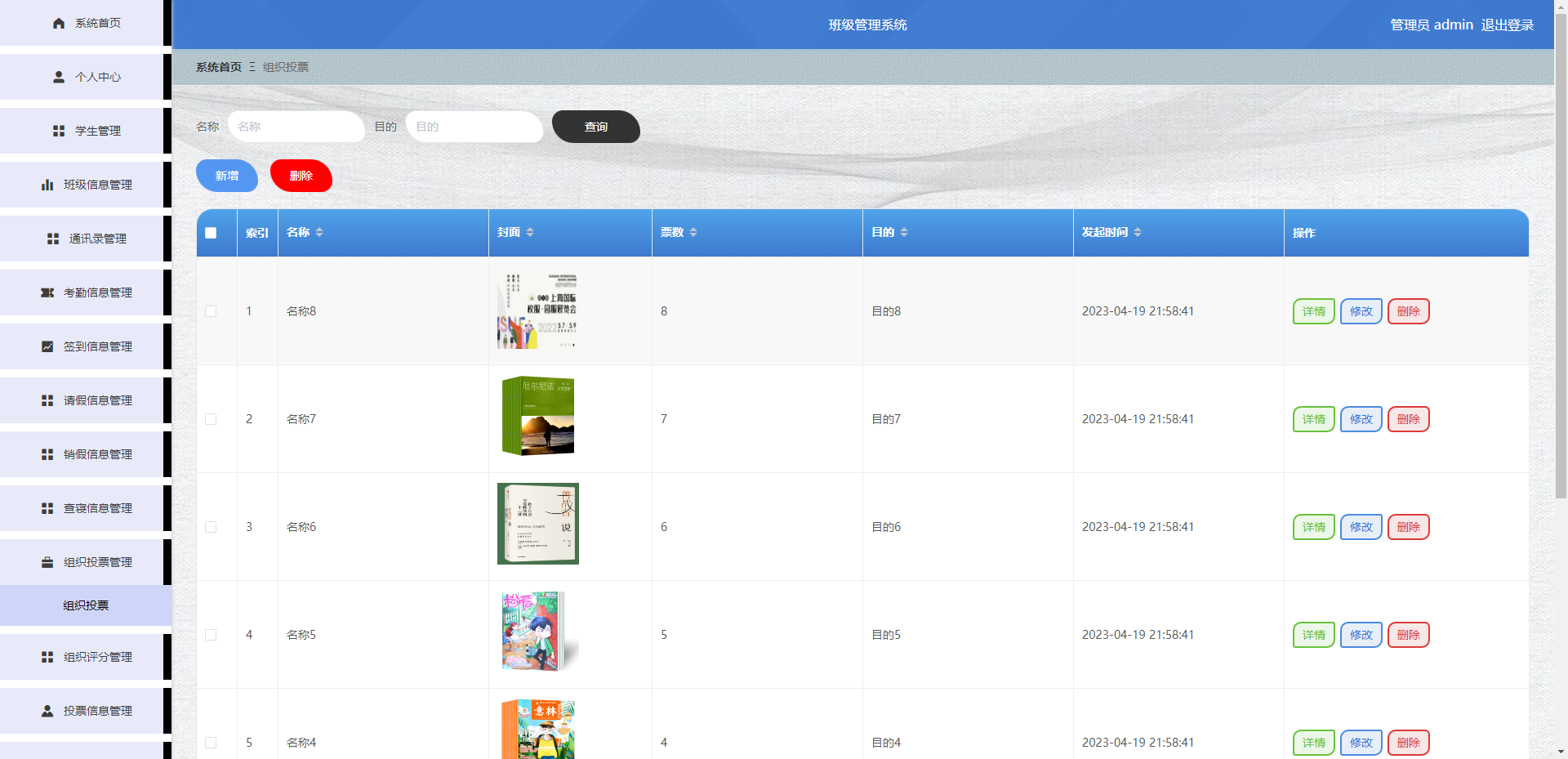The height and width of the screenshot is (759, 1568).
Task: Check the checkbox for row 名称8
Action: pyautogui.click(x=211, y=311)
